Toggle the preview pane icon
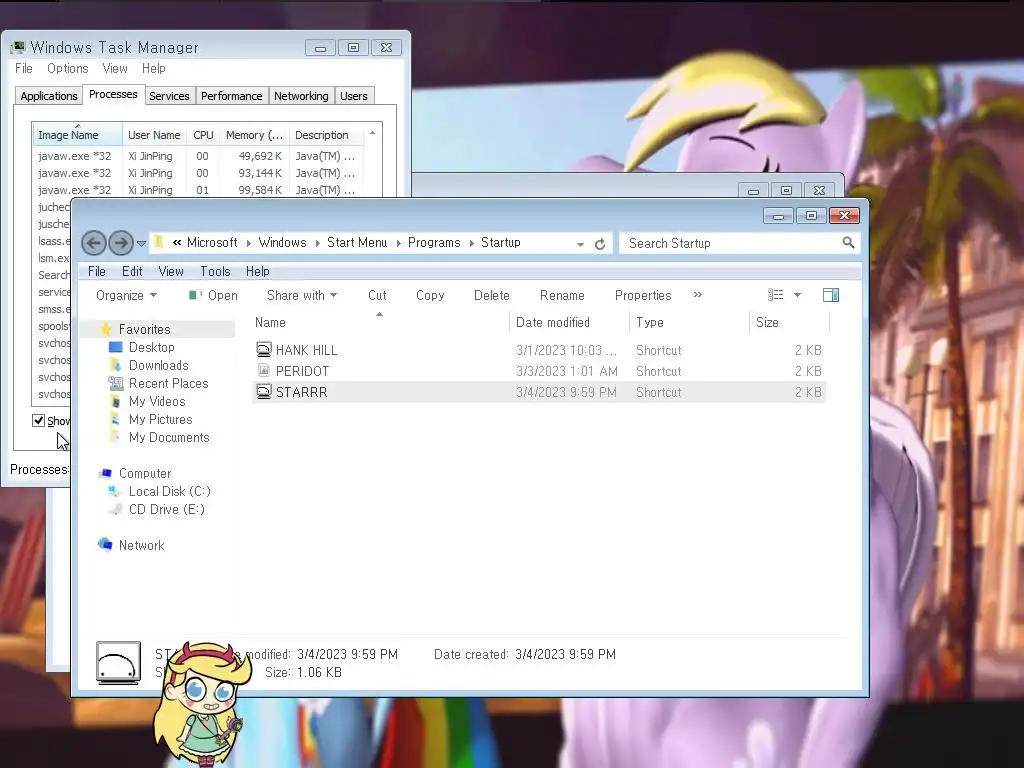 tap(831, 295)
